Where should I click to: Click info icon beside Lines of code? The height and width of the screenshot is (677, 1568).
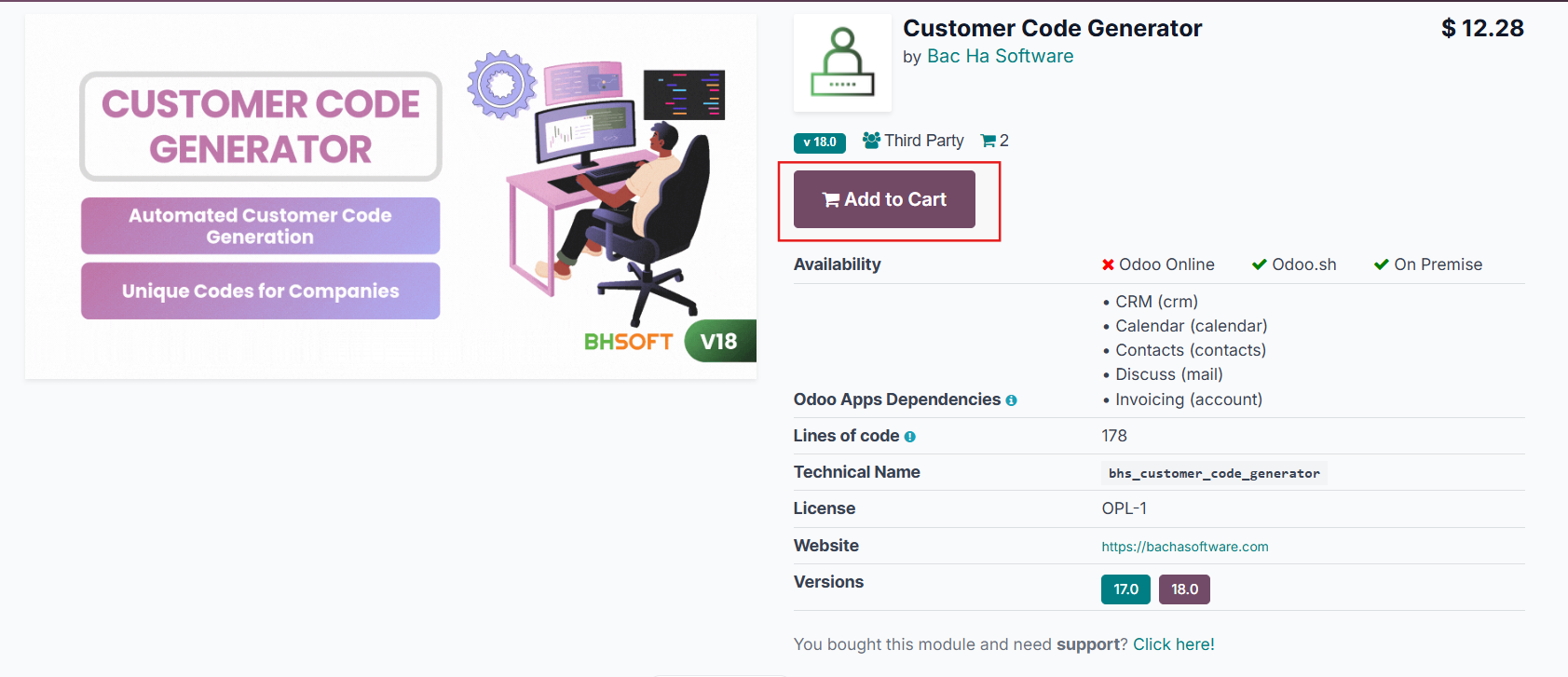click(x=909, y=437)
